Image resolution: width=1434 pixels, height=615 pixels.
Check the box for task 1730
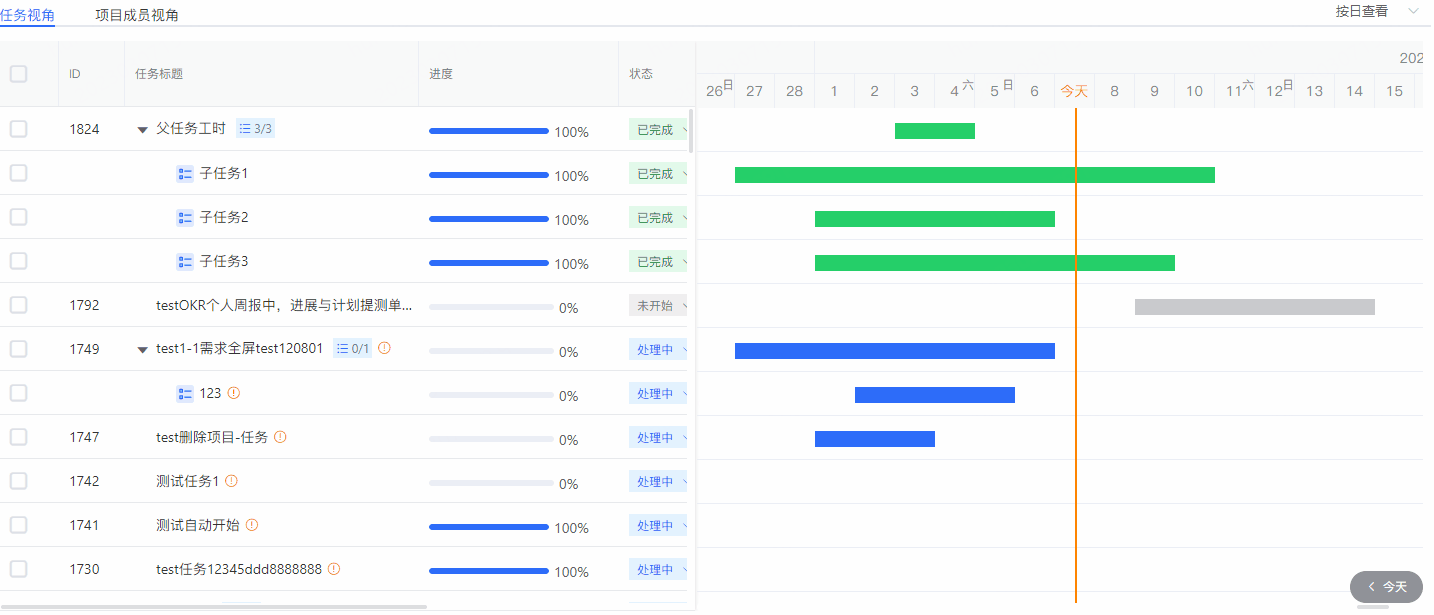[18, 569]
